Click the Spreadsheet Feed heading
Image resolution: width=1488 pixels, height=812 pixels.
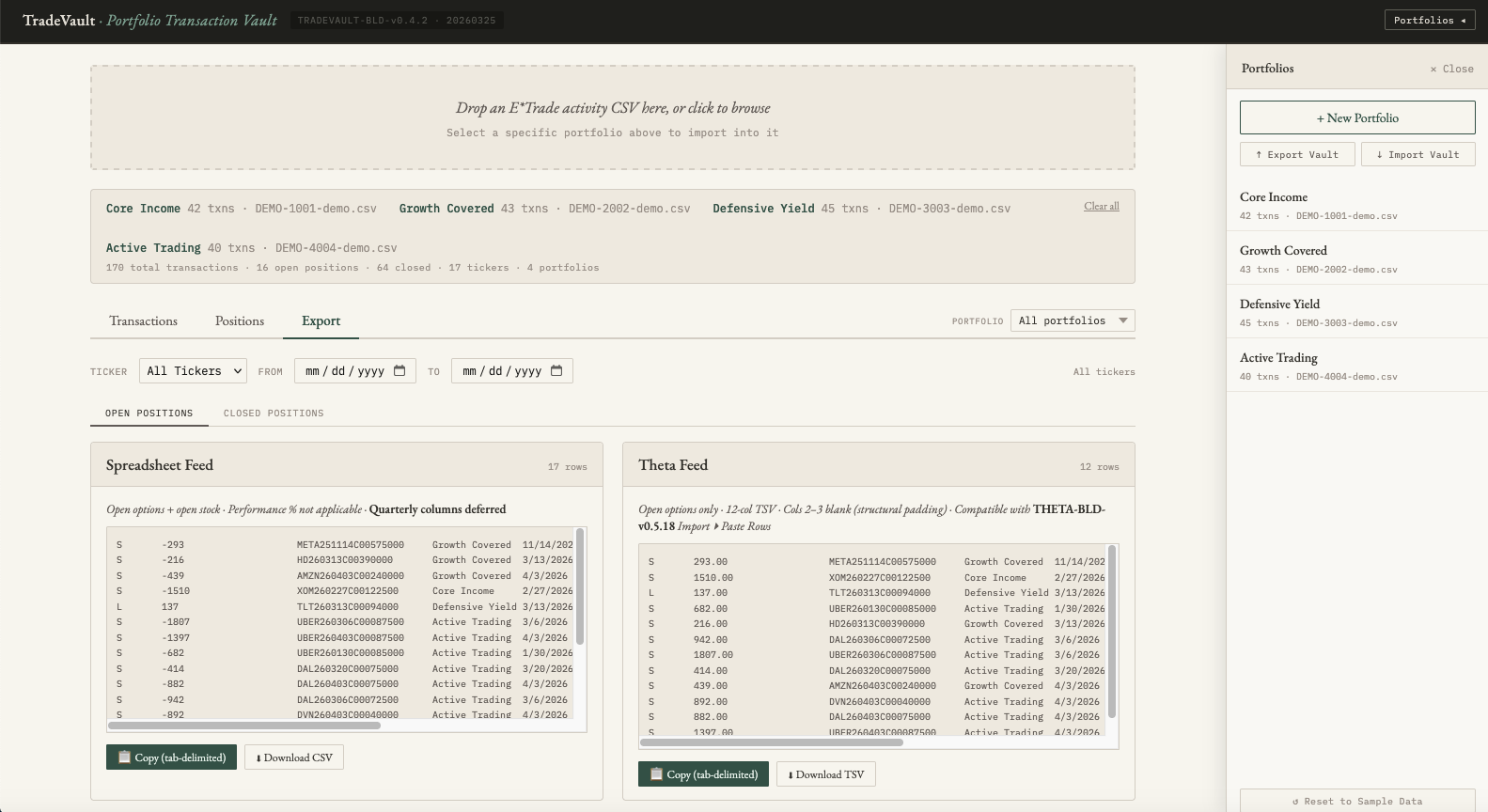(160, 465)
